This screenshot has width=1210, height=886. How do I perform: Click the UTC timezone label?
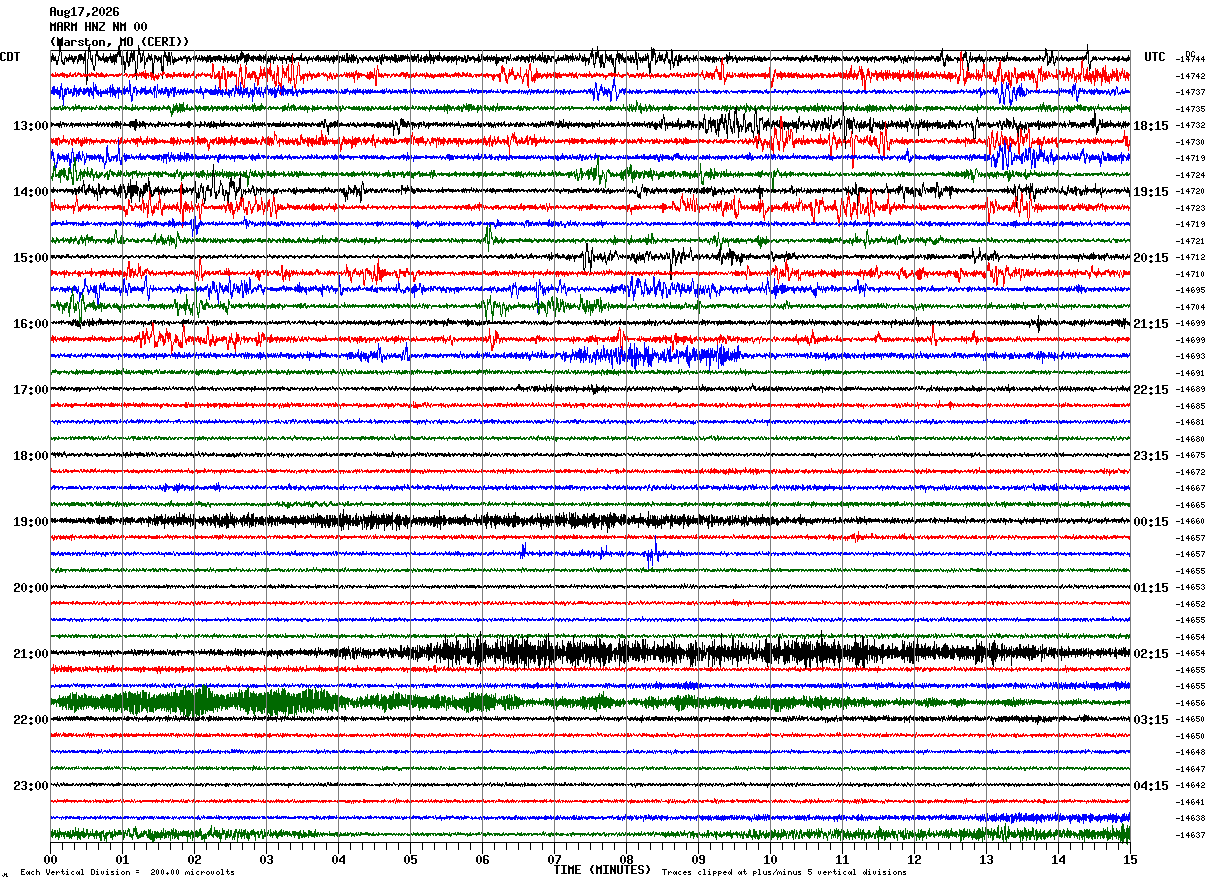click(1155, 57)
